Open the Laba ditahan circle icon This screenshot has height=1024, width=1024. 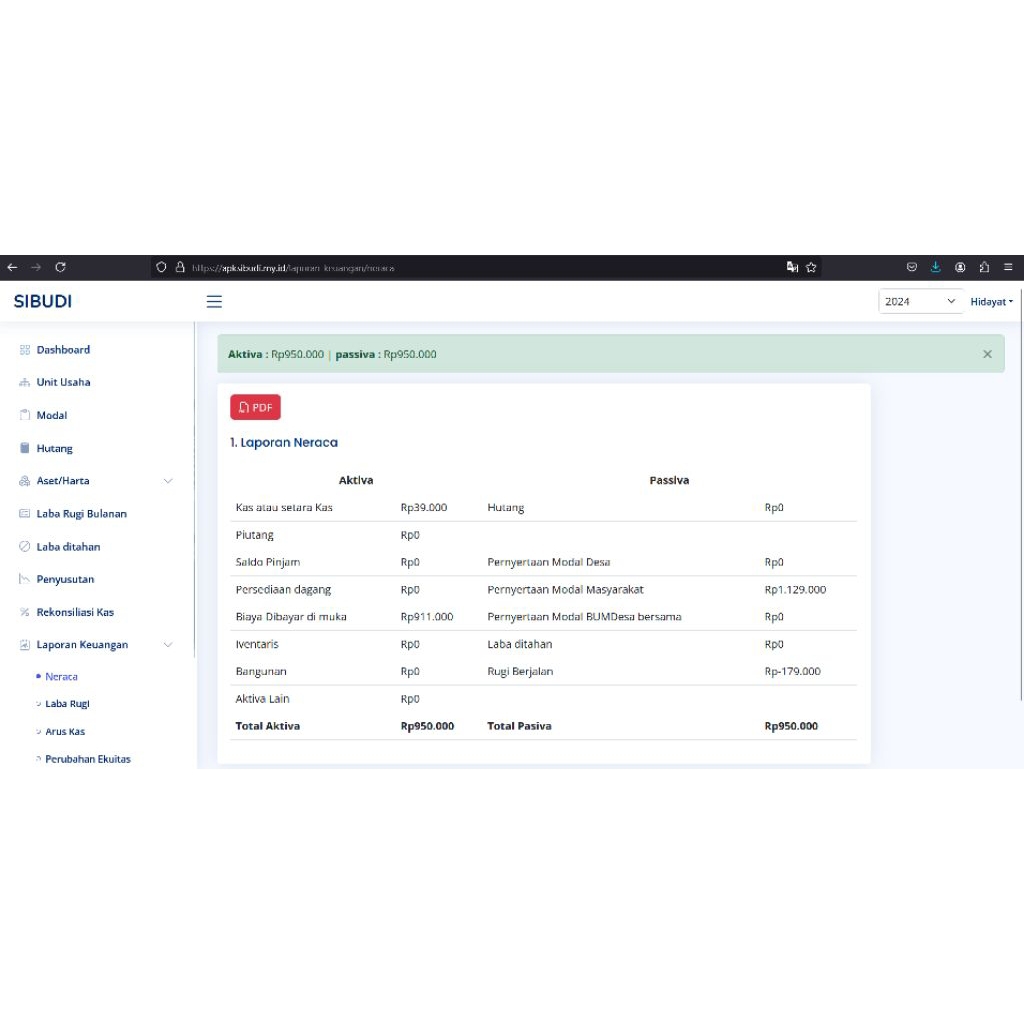click(24, 546)
